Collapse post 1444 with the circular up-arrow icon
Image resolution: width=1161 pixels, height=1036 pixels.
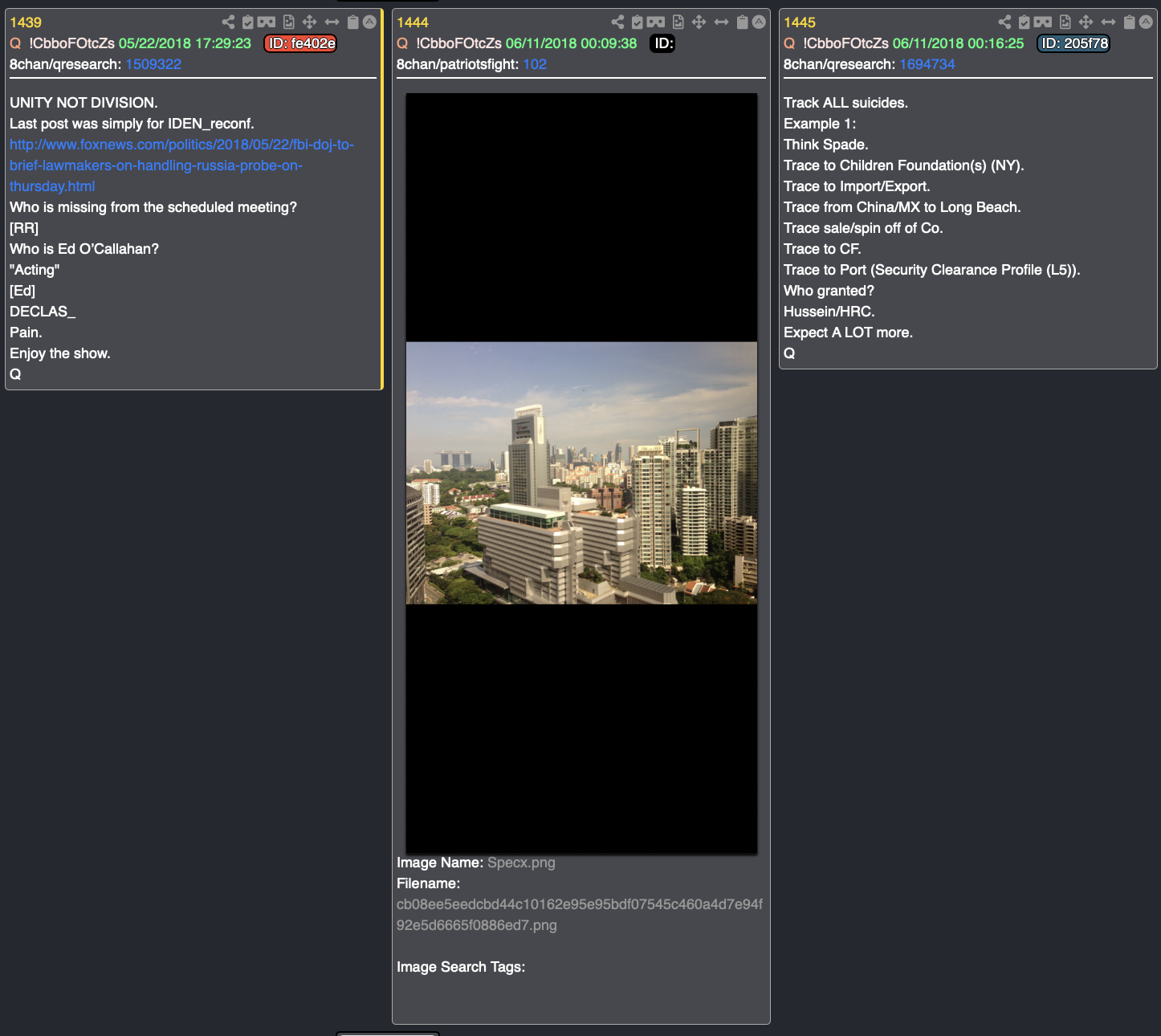(759, 22)
